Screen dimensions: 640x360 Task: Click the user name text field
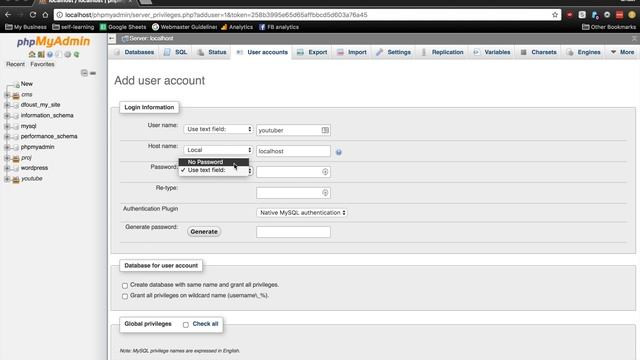293,130
